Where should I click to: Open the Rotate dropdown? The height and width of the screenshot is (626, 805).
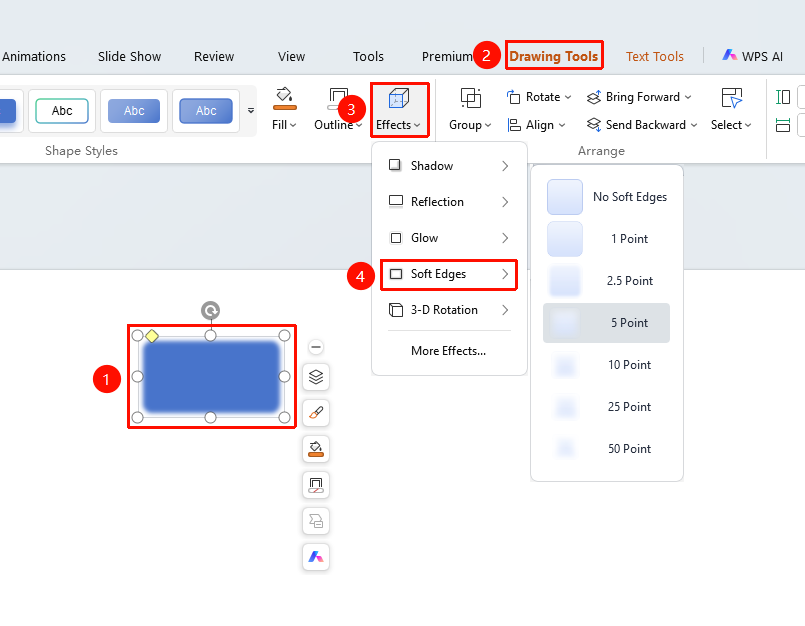pos(539,97)
